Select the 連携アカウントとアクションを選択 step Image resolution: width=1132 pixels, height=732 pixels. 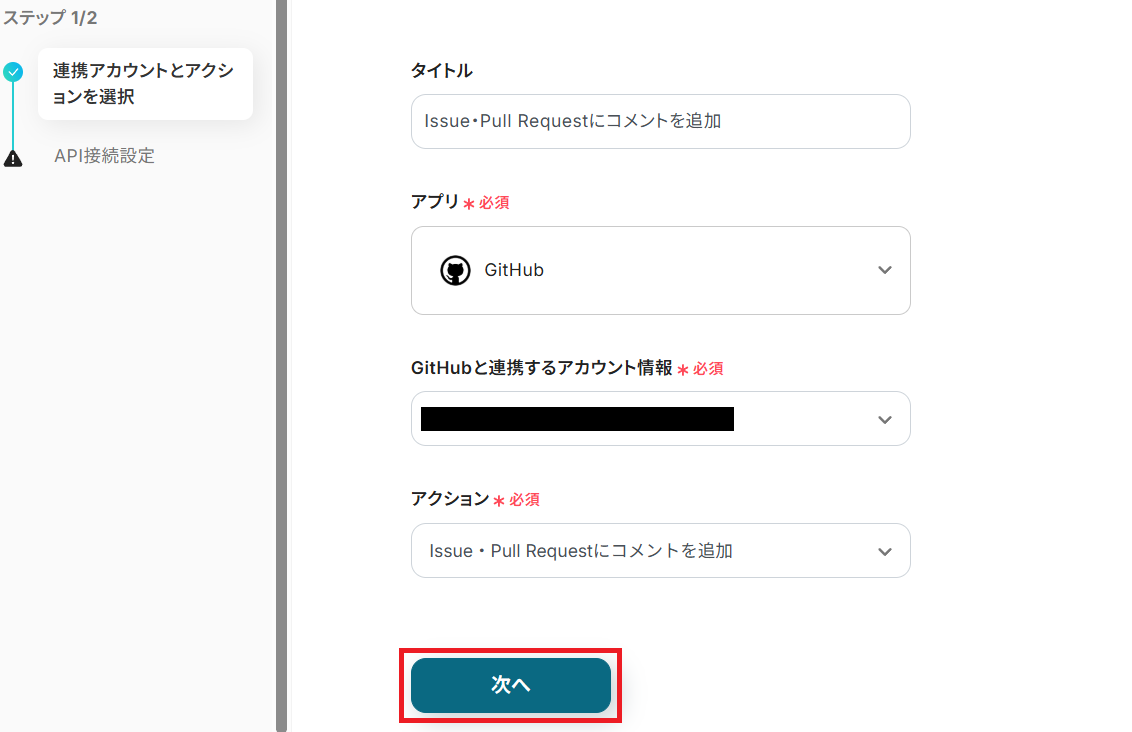click(x=144, y=84)
